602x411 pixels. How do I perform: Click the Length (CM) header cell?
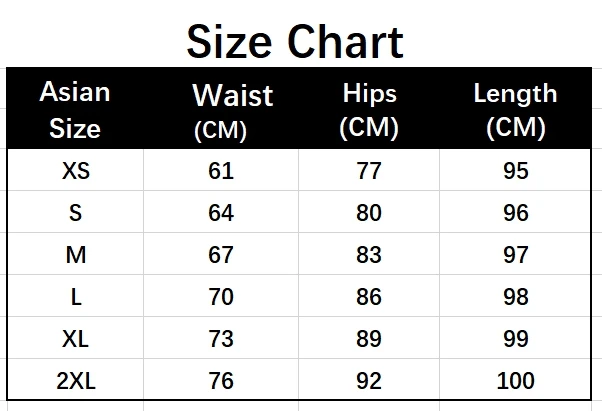[515, 109]
